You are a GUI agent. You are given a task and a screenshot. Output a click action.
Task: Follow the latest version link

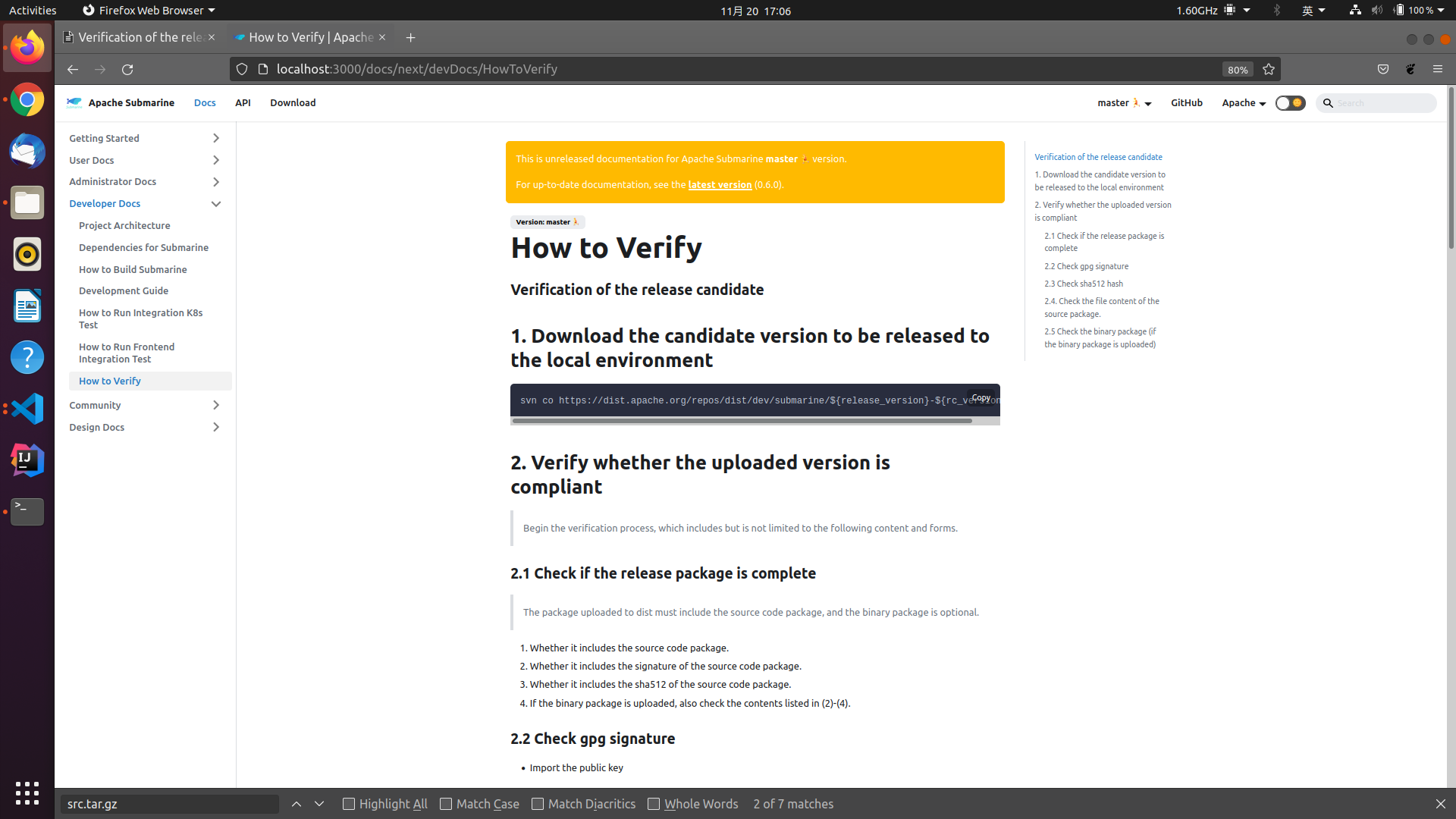[720, 184]
